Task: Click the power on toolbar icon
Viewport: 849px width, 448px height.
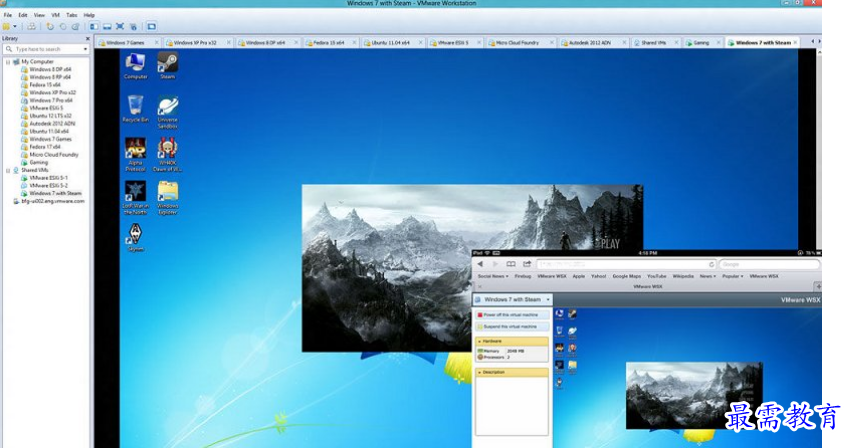Action: pos(6,26)
